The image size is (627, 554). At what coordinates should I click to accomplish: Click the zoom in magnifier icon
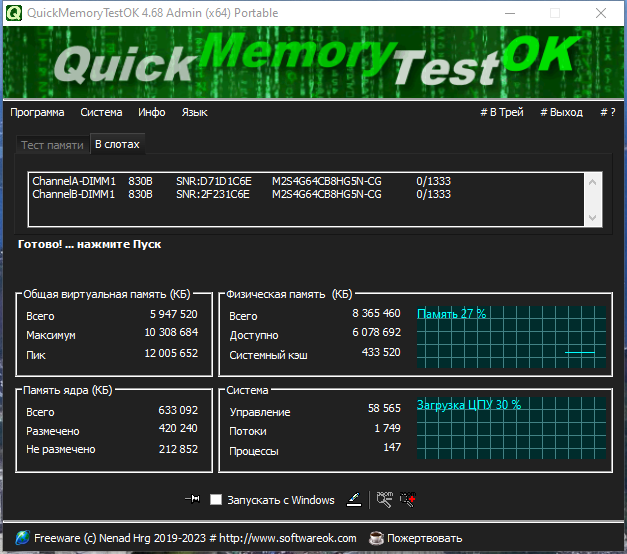(408, 499)
